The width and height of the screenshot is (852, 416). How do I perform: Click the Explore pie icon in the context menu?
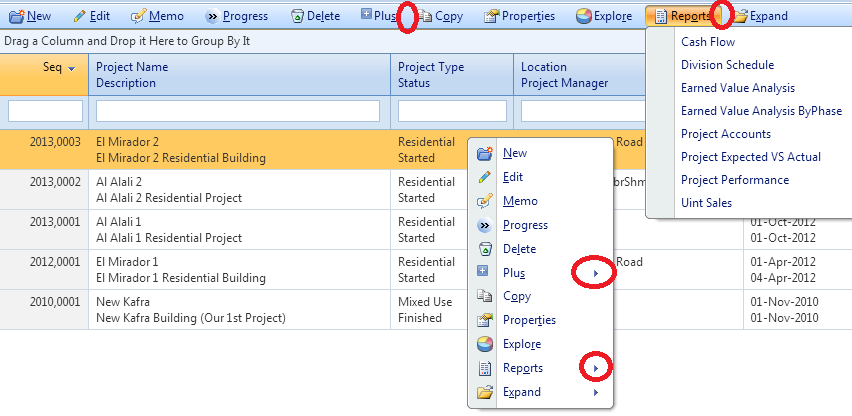[485, 344]
